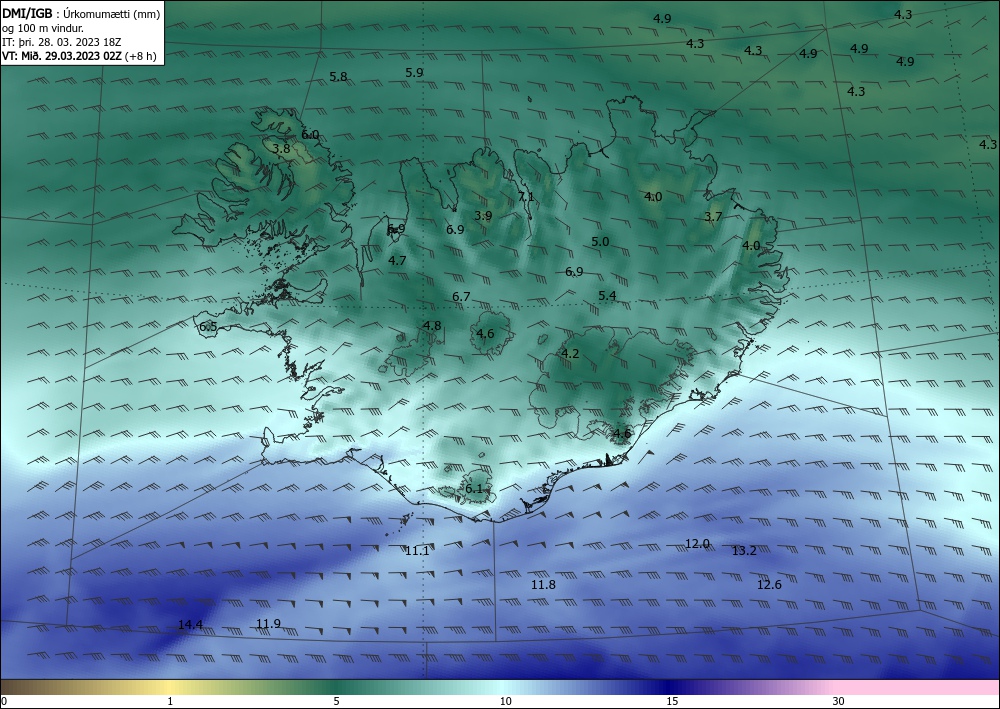Image resolution: width=1000 pixels, height=709 pixels.
Task: Click the 5.9 value north of Iceland
Action: tap(414, 73)
